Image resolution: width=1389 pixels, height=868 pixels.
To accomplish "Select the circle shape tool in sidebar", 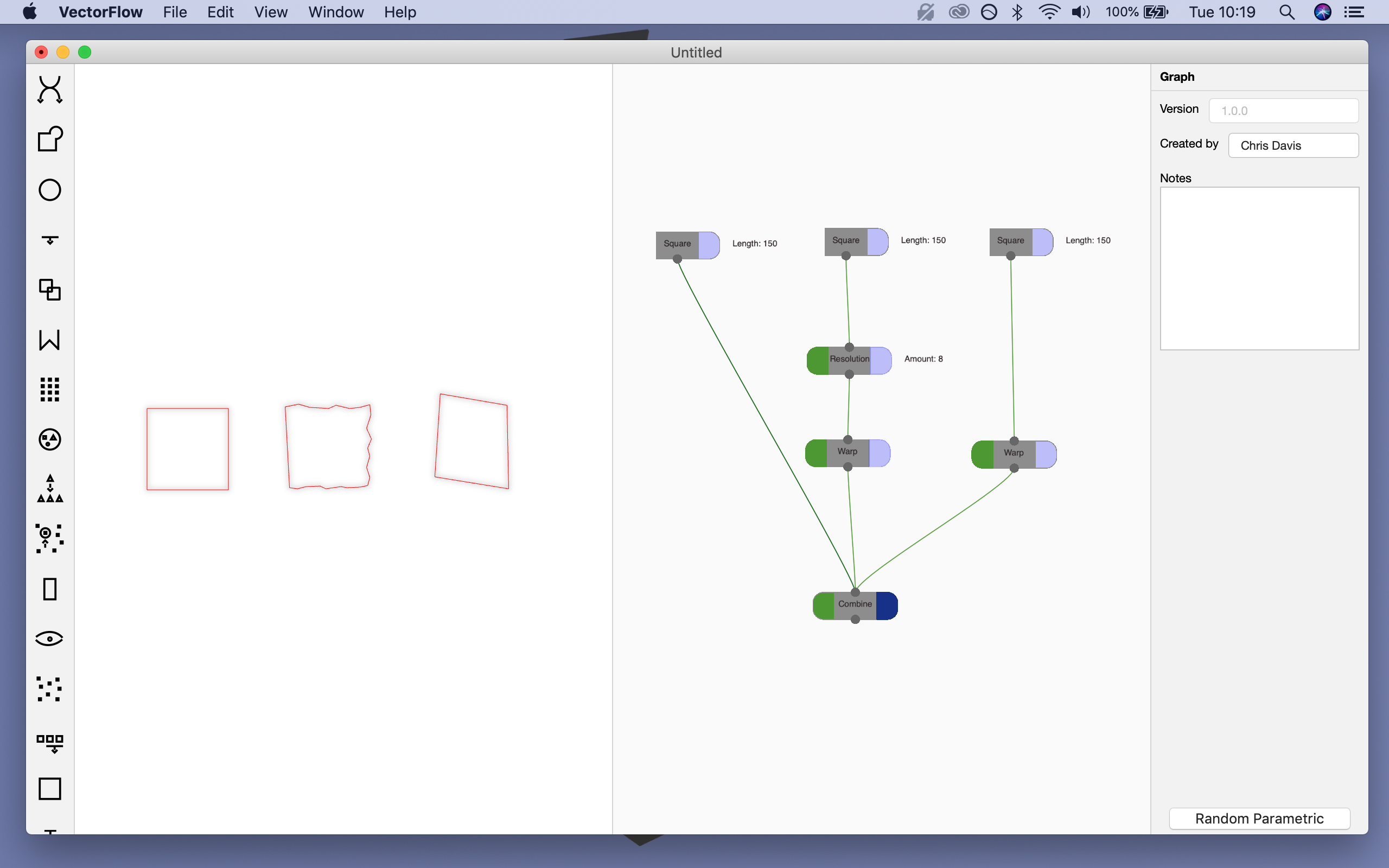I will (x=49, y=190).
